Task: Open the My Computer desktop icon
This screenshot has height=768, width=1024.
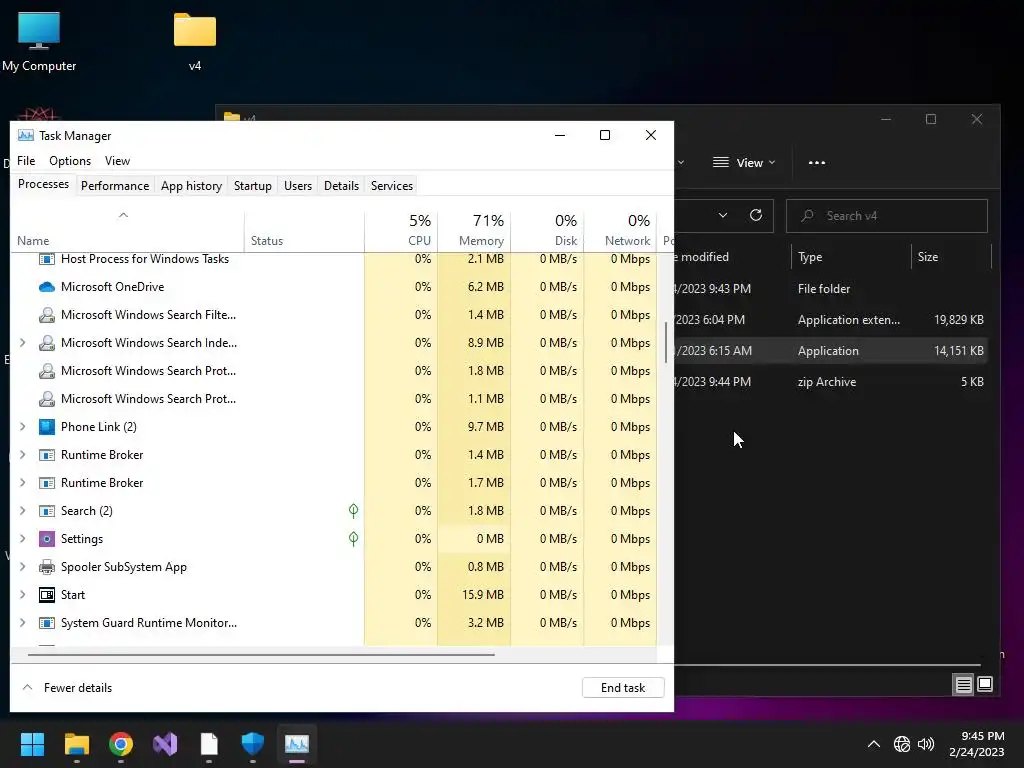Action: pos(39,42)
